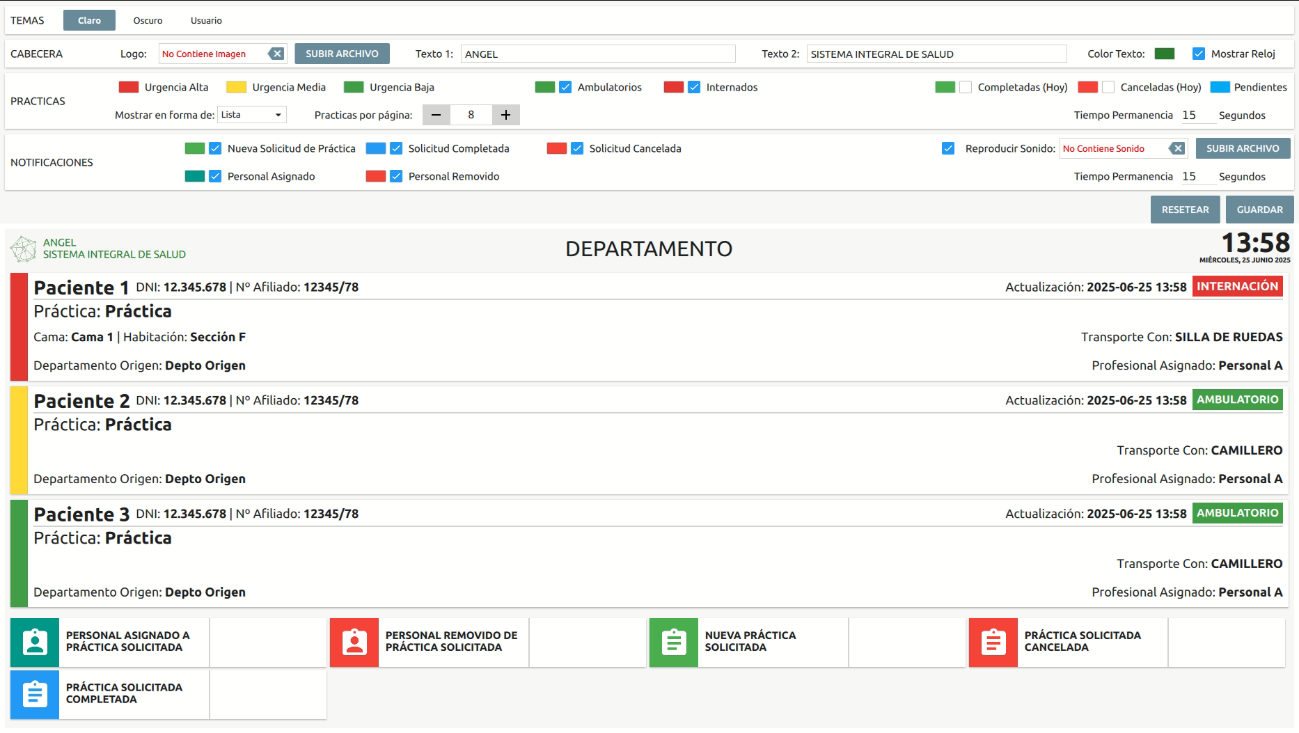The image size is (1299, 733).
Task: Disable the Ambulatorios checkbox
Action: click(x=567, y=87)
